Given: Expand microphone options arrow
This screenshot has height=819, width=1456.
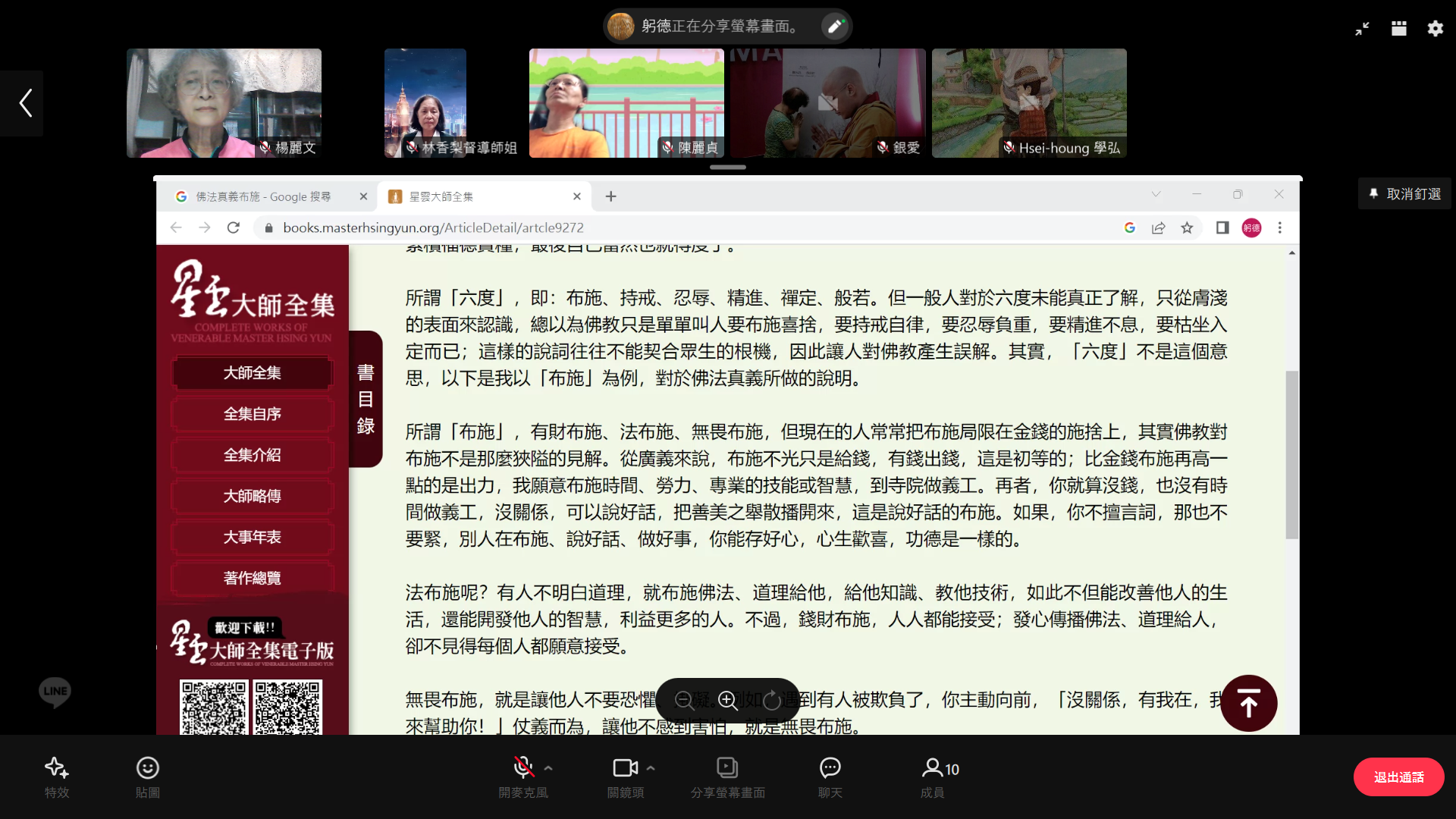Looking at the screenshot, I should 548,768.
